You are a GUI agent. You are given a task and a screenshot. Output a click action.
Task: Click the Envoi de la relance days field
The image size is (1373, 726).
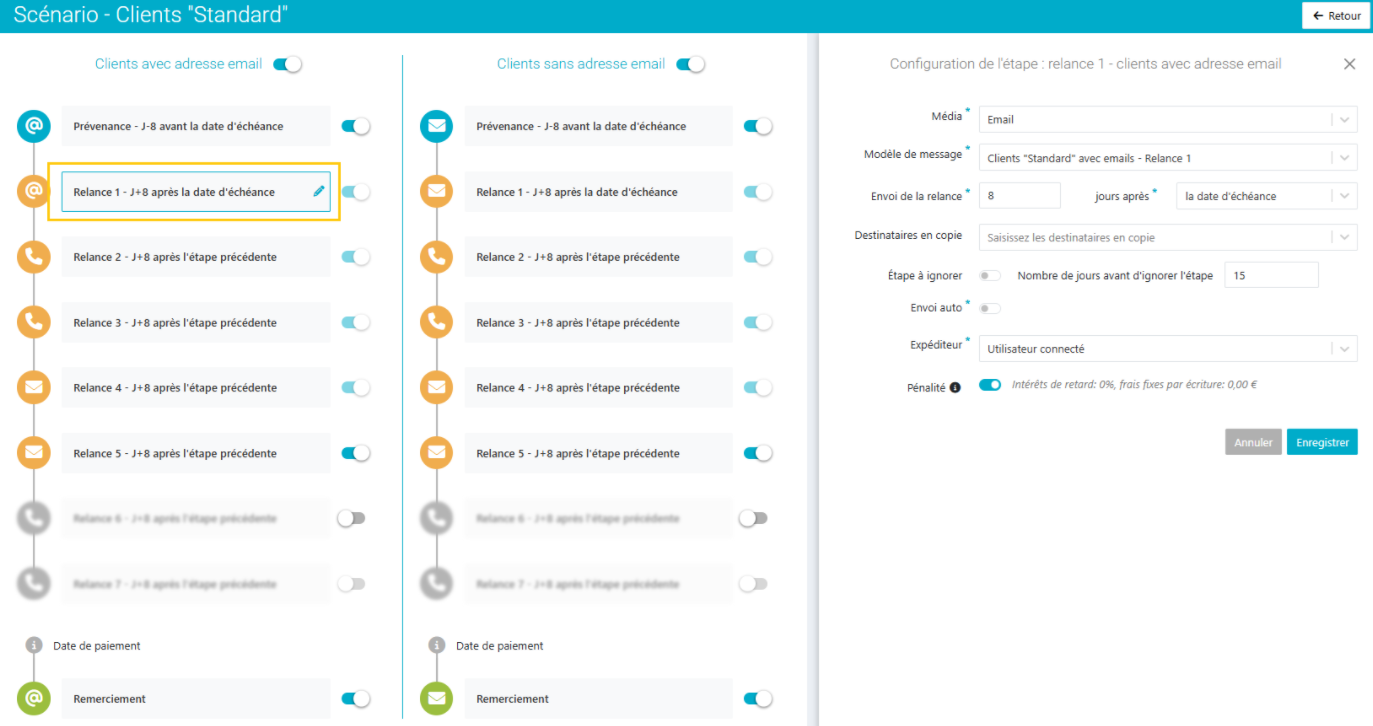pos(1019,196)
